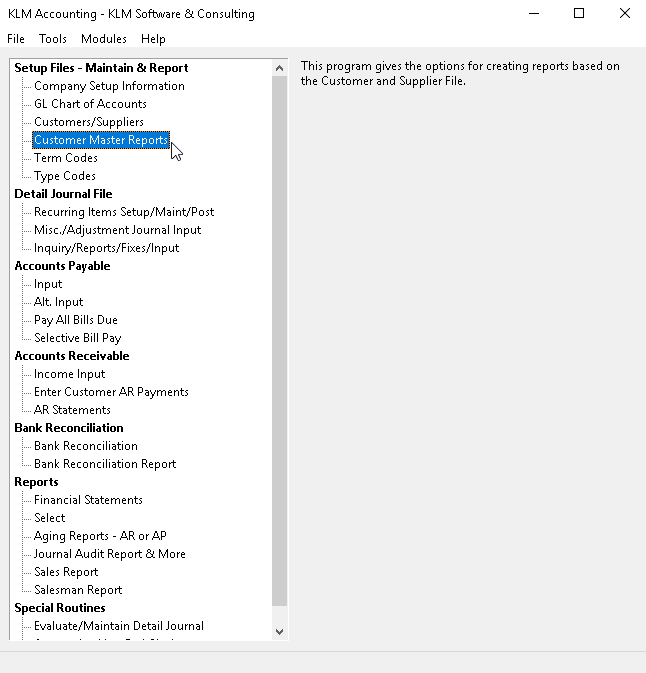Select Company Setup Information
The width and height of the screenshot is (646, 673).
109,86
